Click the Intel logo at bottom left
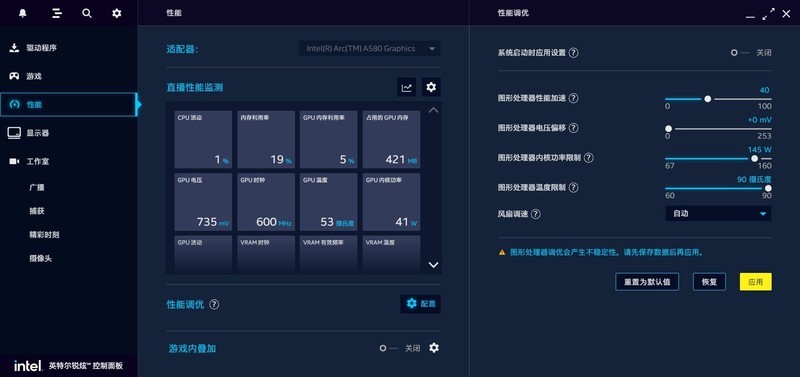The height and width of the screenshot is (377, 800). coord(28,366)
